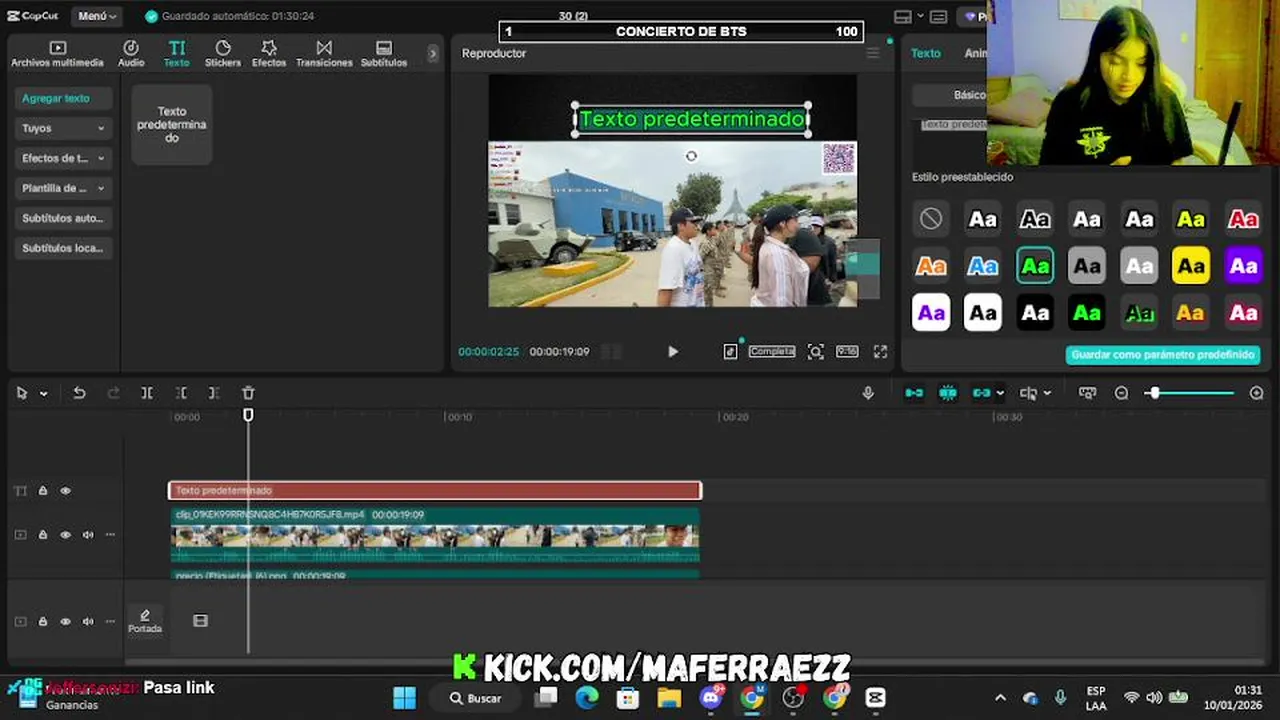Hide the main video track
The width and height of the screenshot is (1280, 720).
point(66,535)
